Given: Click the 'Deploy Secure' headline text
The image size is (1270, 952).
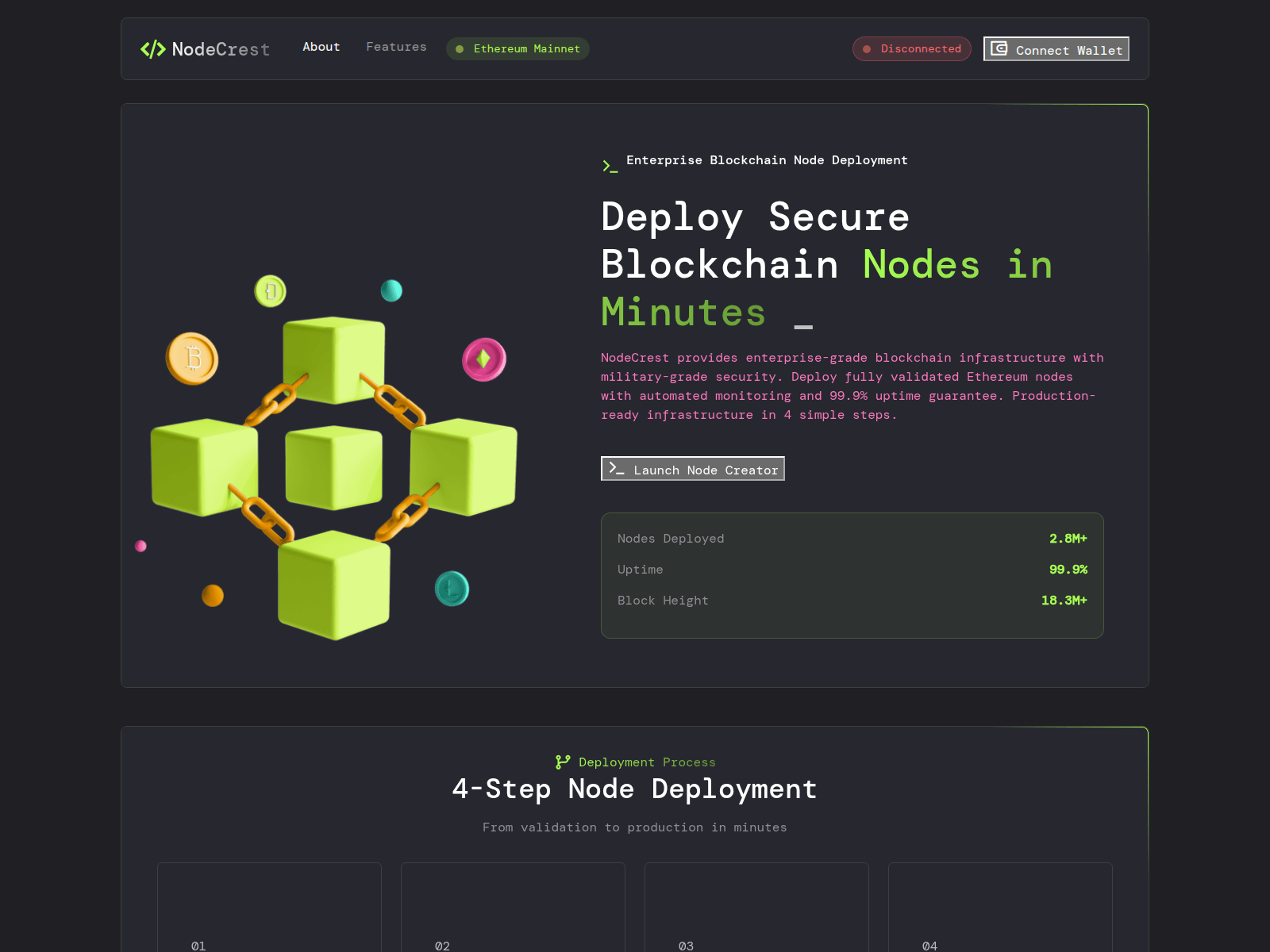Looking at the screenshot, I should click(755, 217).
